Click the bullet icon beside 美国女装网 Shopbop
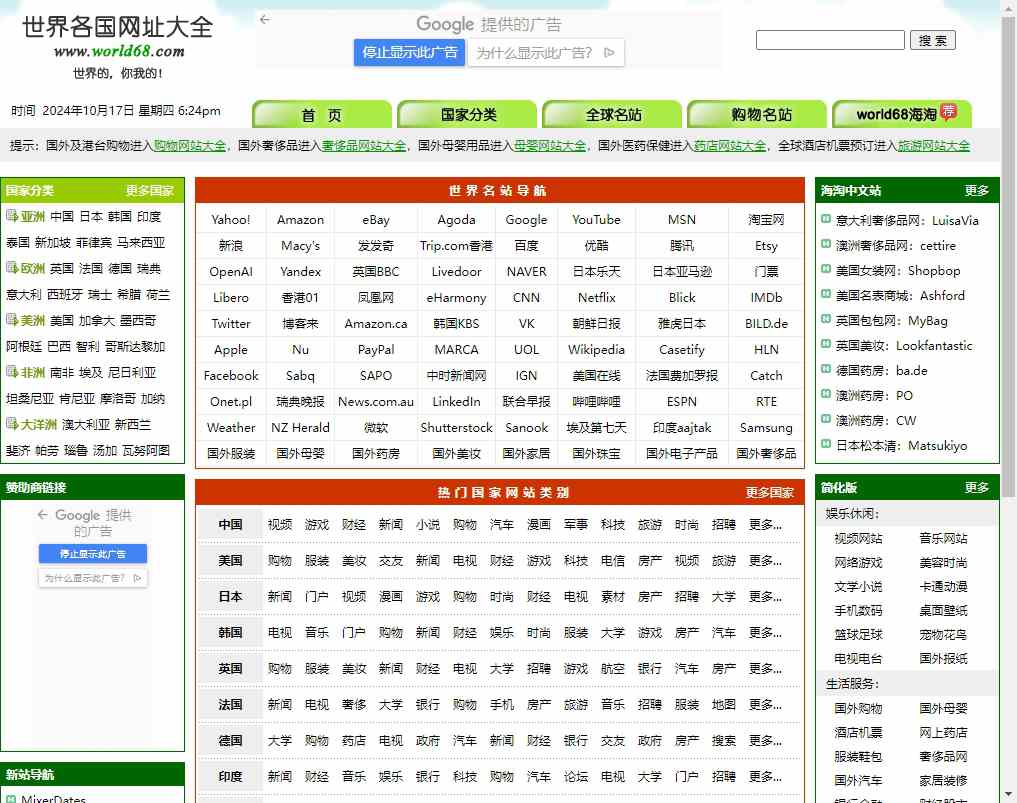Image resolution: width=1017 pixels, height=803 pixels. coord(826,269)
